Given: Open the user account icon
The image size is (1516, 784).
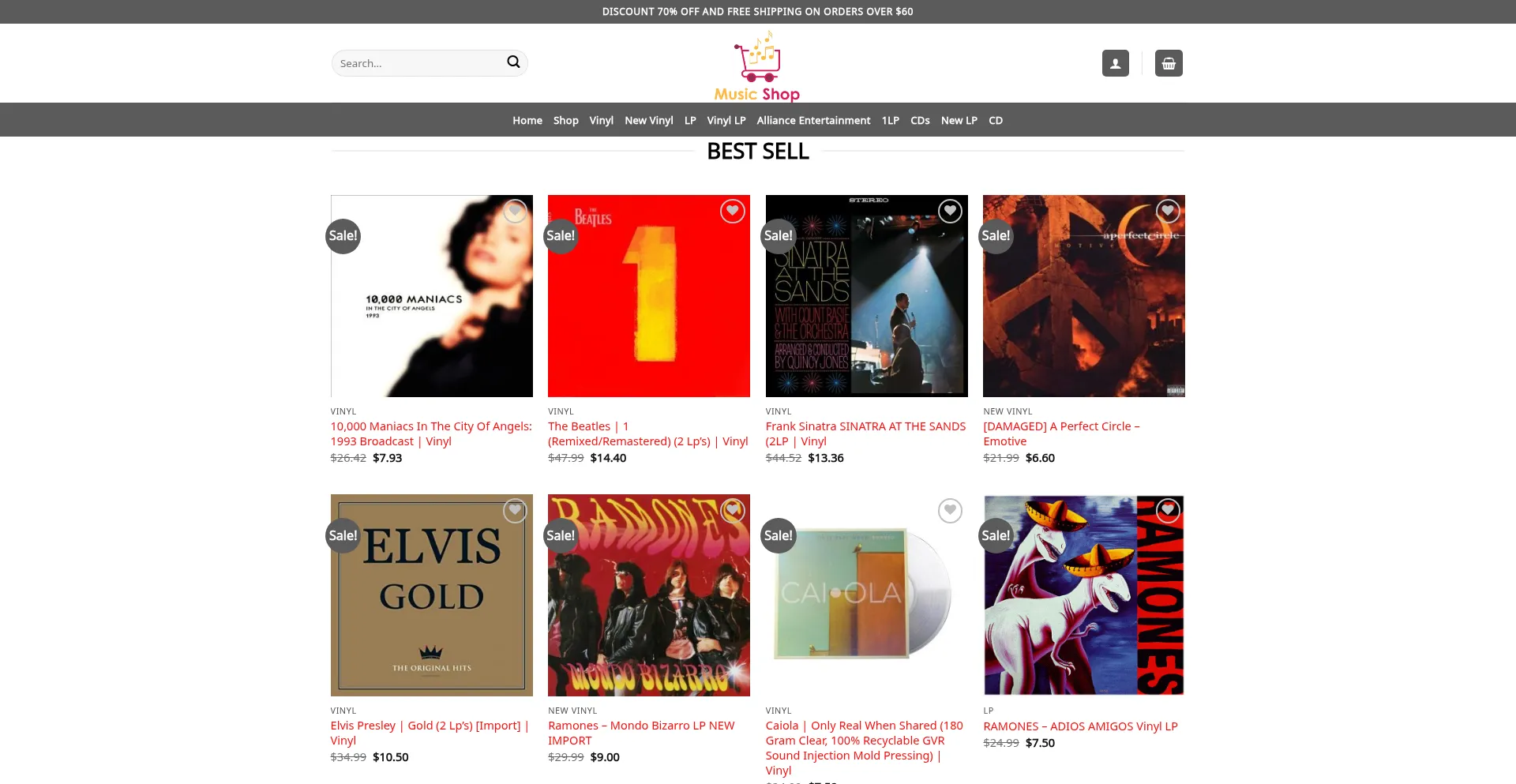Looking at the screenshot, I should [x=1115, y=63].
